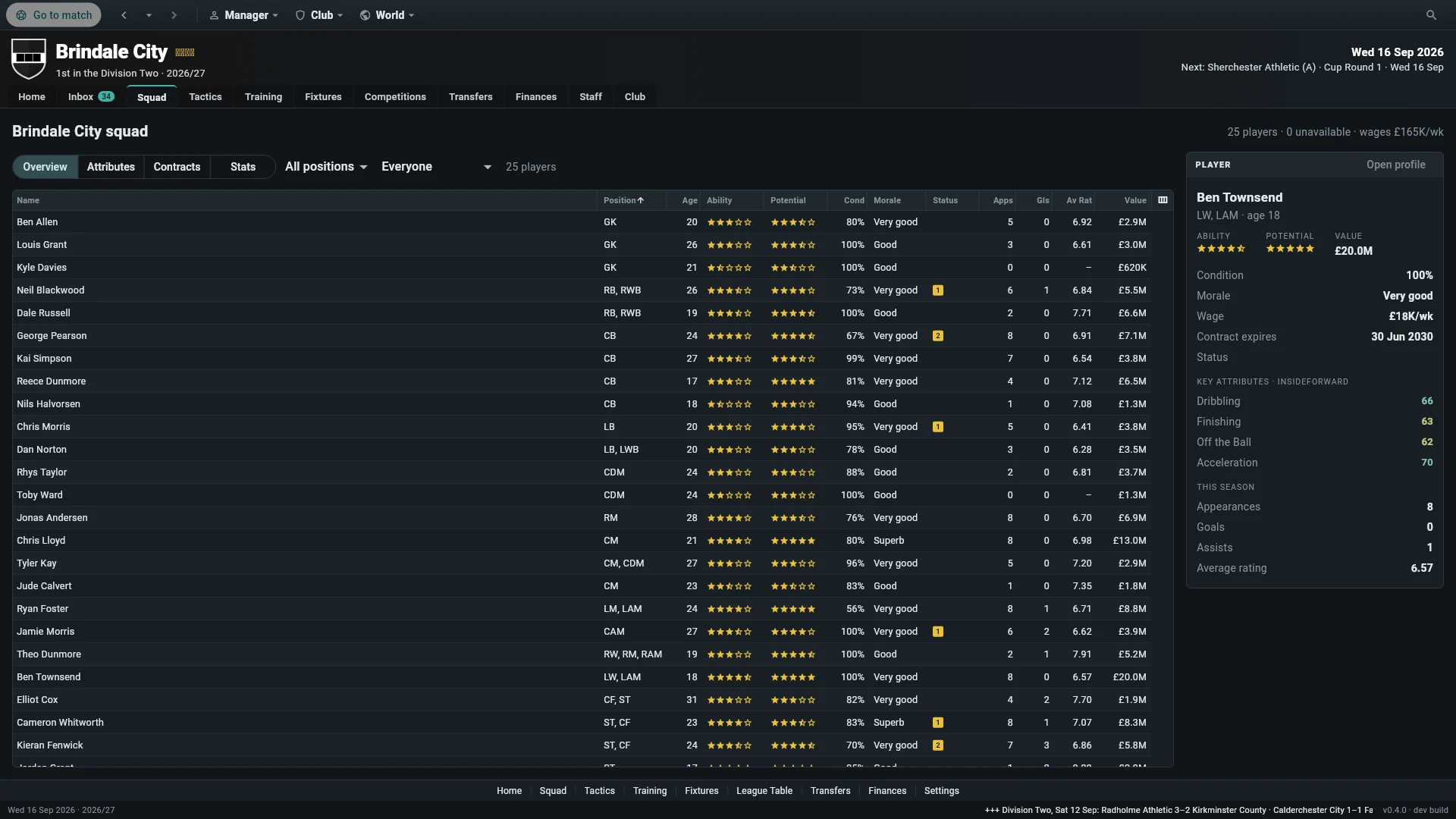1456x819 pixels.
Task: Open the column chooser icon
Action: pyautogui.click(x=1163, y=200)
